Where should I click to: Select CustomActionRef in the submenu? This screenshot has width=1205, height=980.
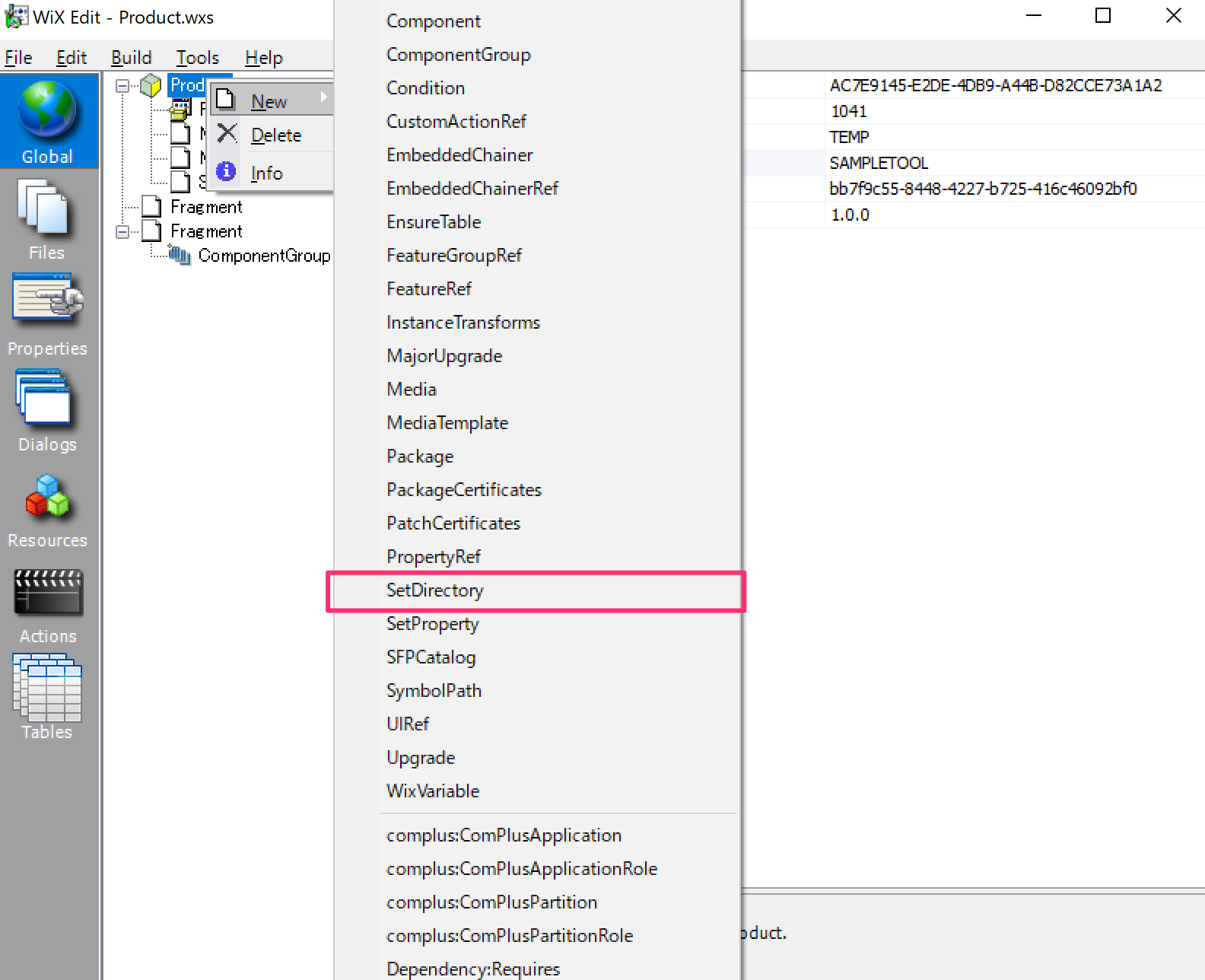point(536,122)
